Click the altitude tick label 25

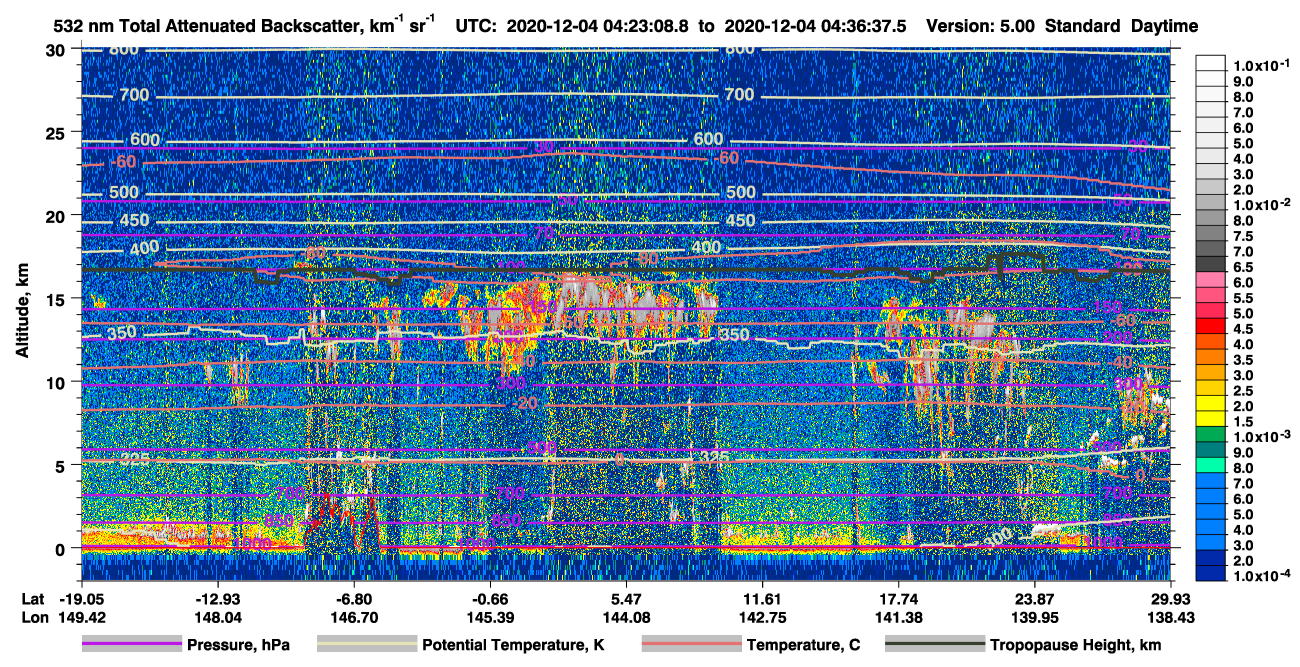point(58,133)
